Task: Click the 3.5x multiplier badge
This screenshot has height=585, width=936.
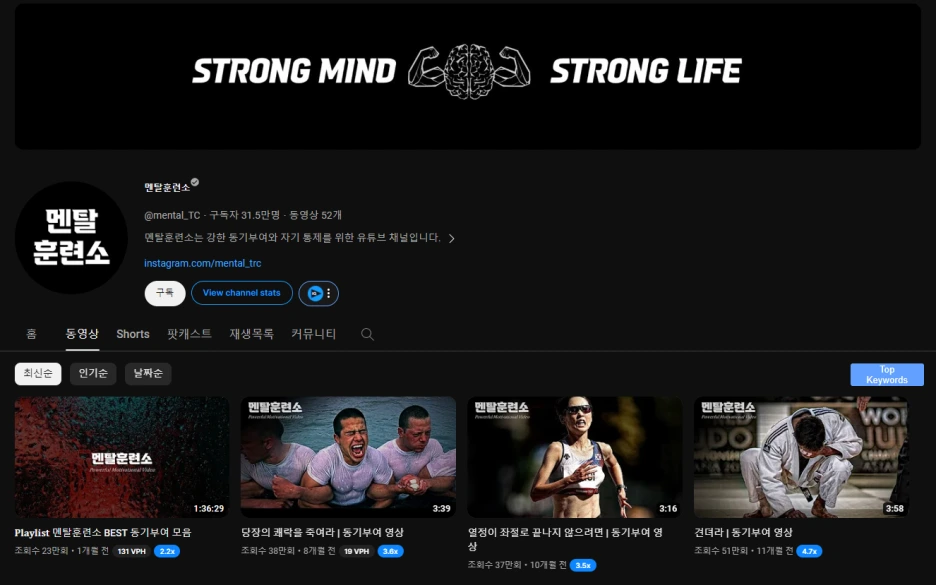Action: point(583,565)
